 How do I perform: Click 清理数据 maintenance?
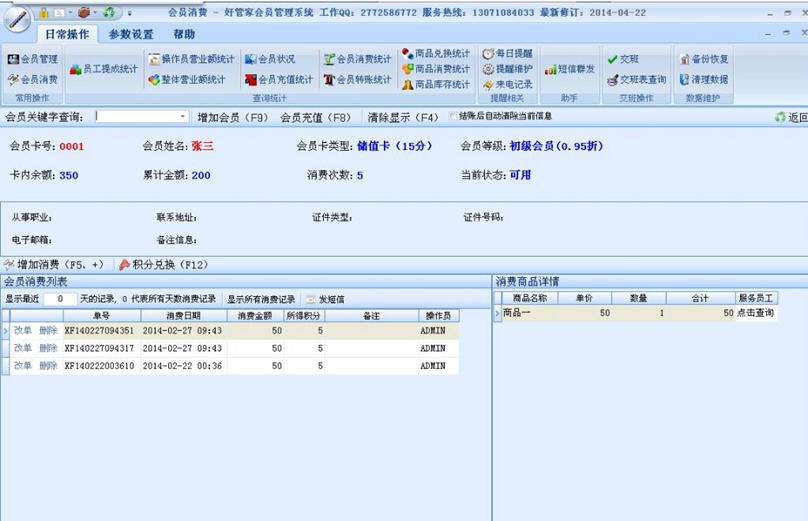click(x=704, y=79)
